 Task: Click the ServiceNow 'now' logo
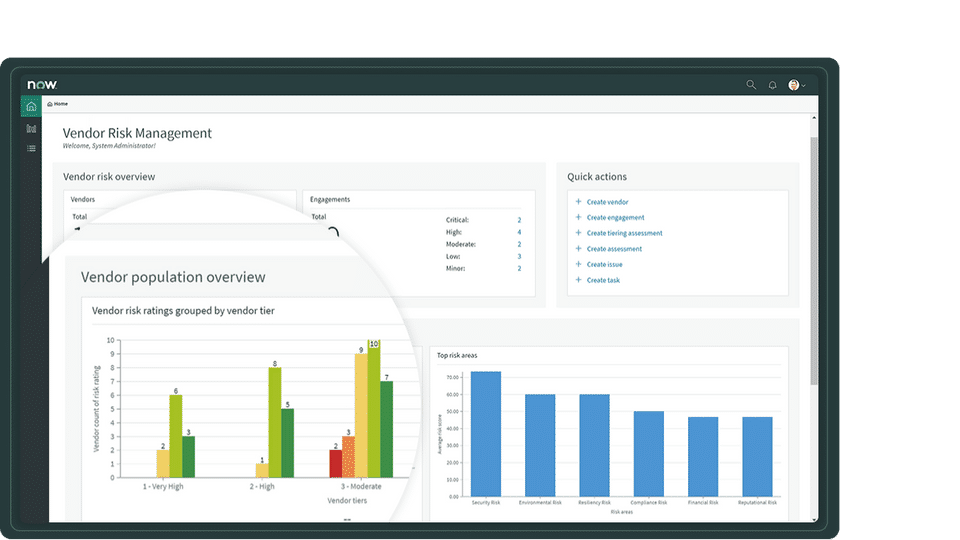coord(42,84)
